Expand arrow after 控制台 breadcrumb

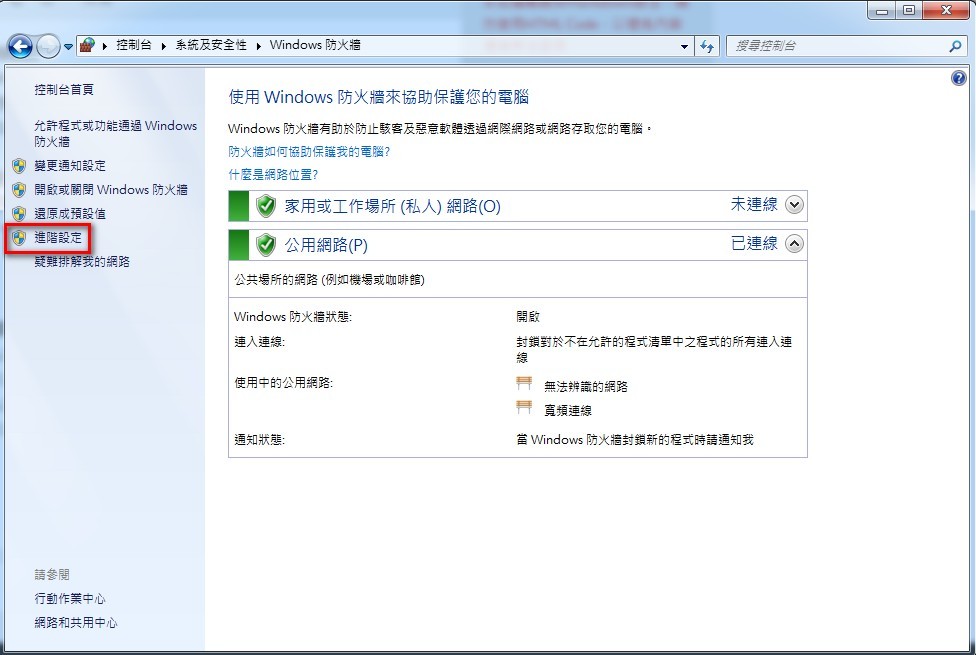[163, 45]
